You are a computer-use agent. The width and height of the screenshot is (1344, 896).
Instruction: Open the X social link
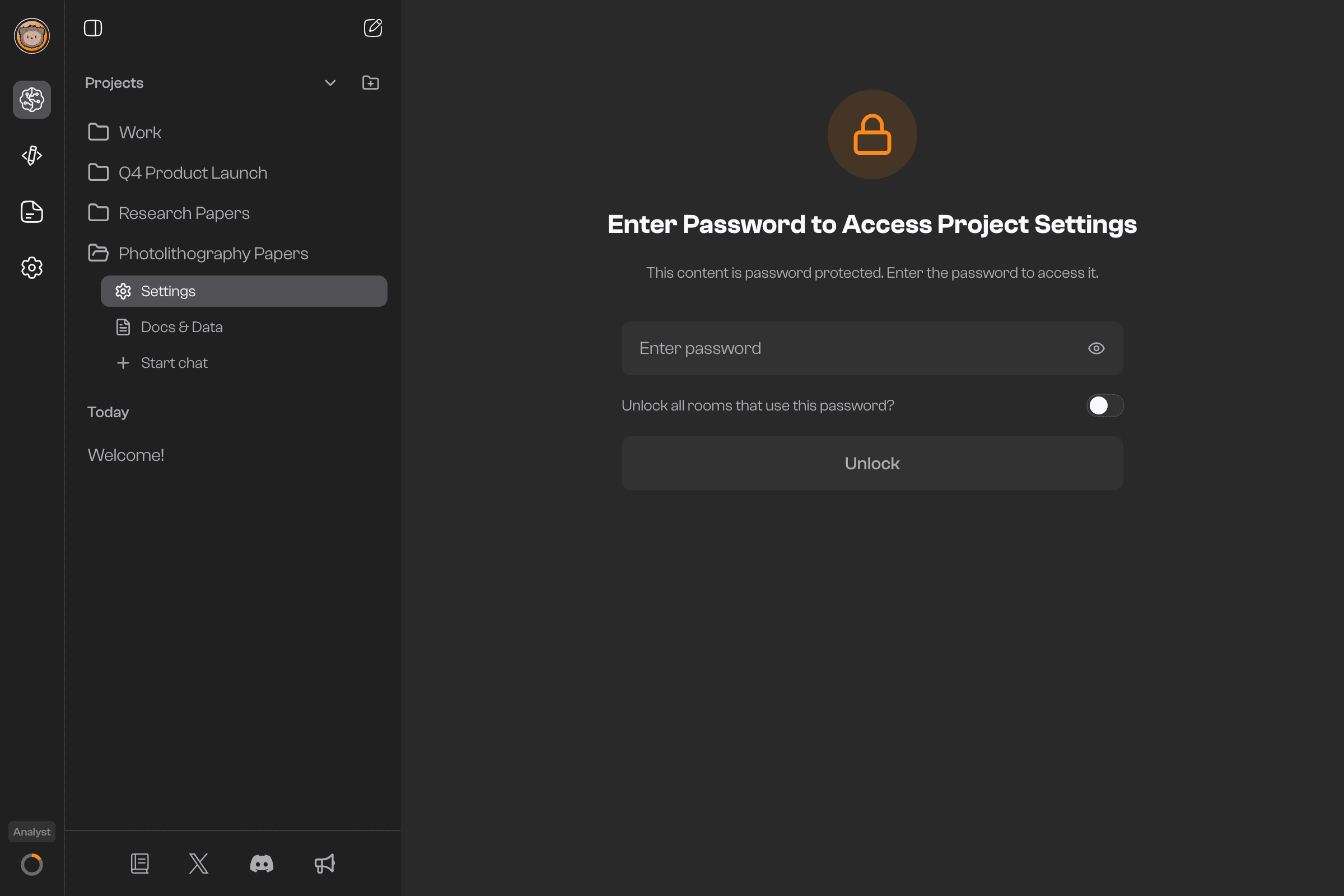pyautogui.click(x=199, y=864)
